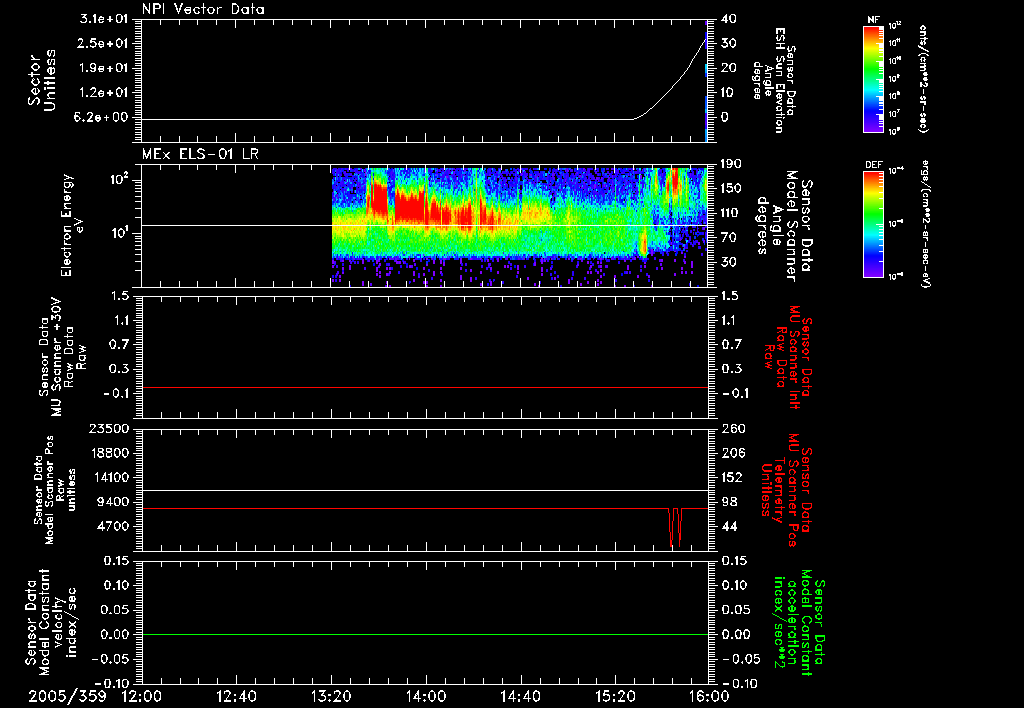
Task: Click the '3.1e+01' Sector axis value
Action: [103, 18]
